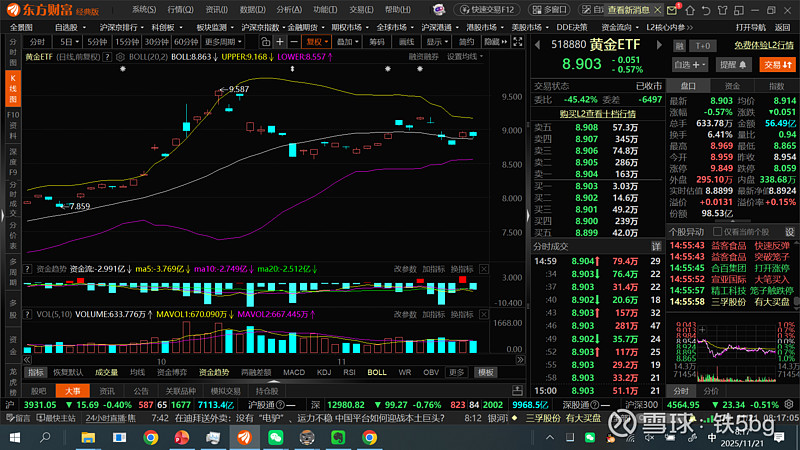The image size is (800, 450).
Task: Toggle 成交量 indicator
Action: point(106,372)
